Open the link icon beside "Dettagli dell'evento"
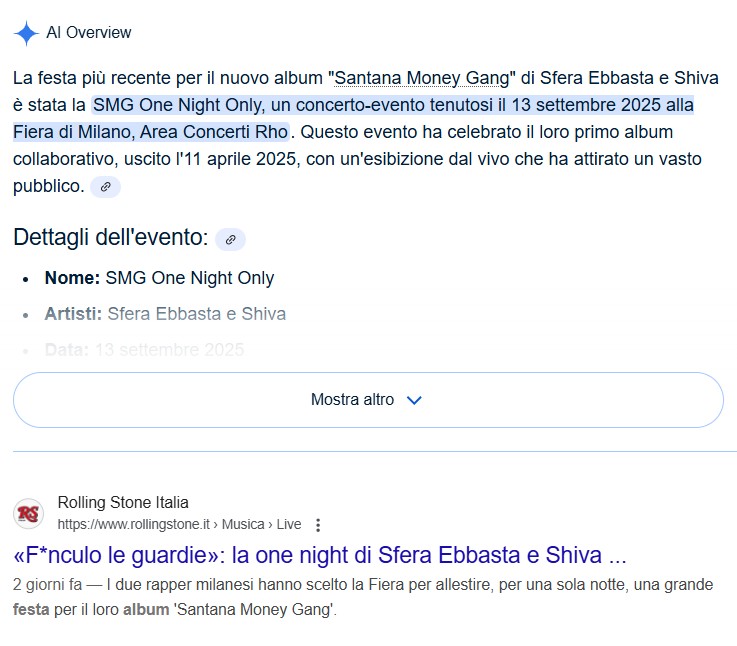Image resolution: width=737 pixels, height=646 pixels. (230, 239)
